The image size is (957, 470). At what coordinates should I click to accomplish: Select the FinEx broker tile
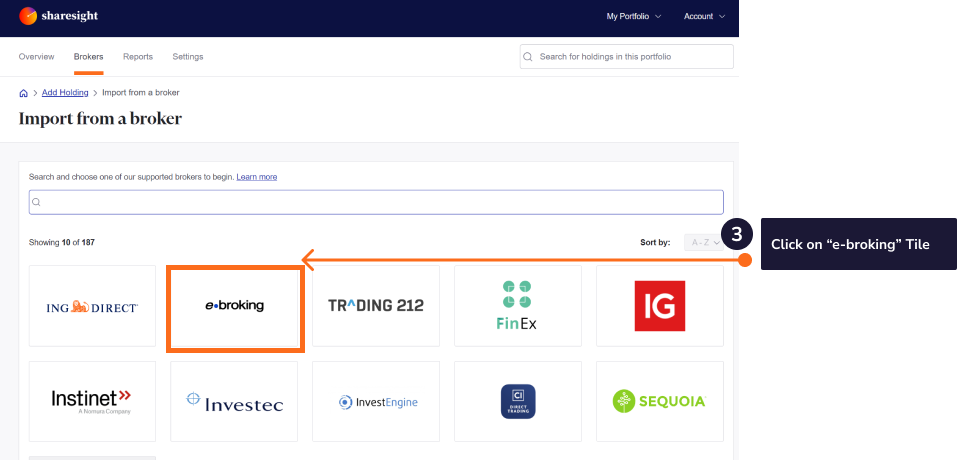pyautogui.click(x=518, y=306)
